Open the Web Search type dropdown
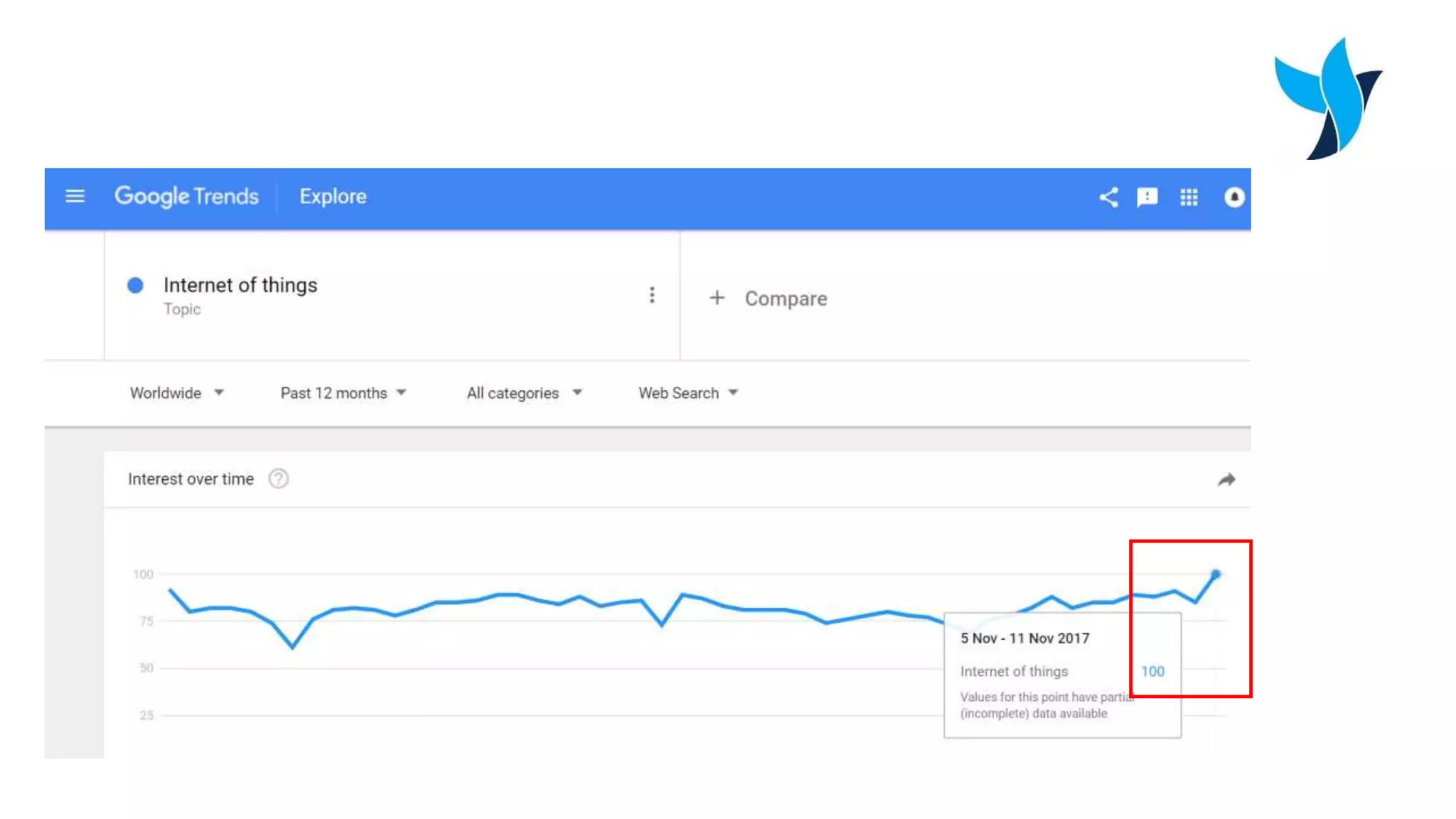 687,393
